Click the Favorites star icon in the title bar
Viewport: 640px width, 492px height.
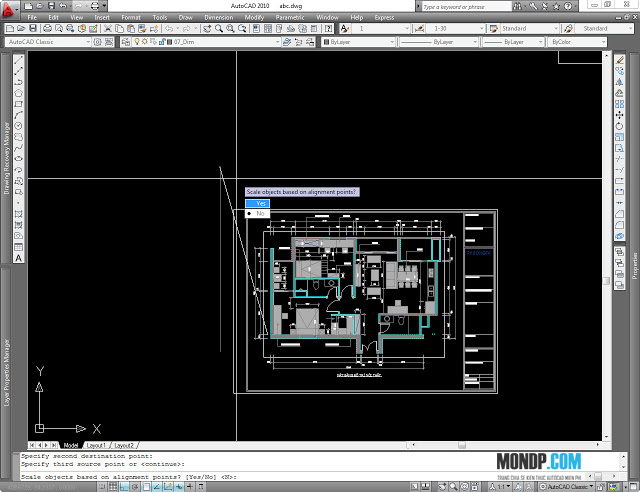click(556, 6)
